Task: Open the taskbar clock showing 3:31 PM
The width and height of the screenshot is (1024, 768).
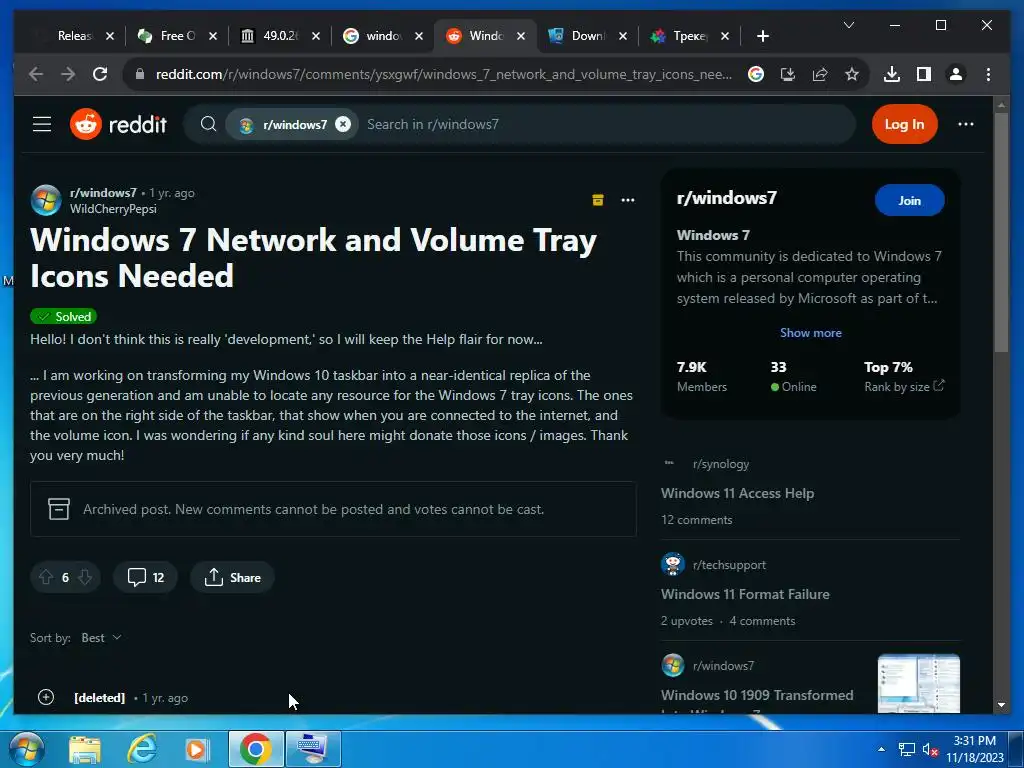Action: point(974,749)
